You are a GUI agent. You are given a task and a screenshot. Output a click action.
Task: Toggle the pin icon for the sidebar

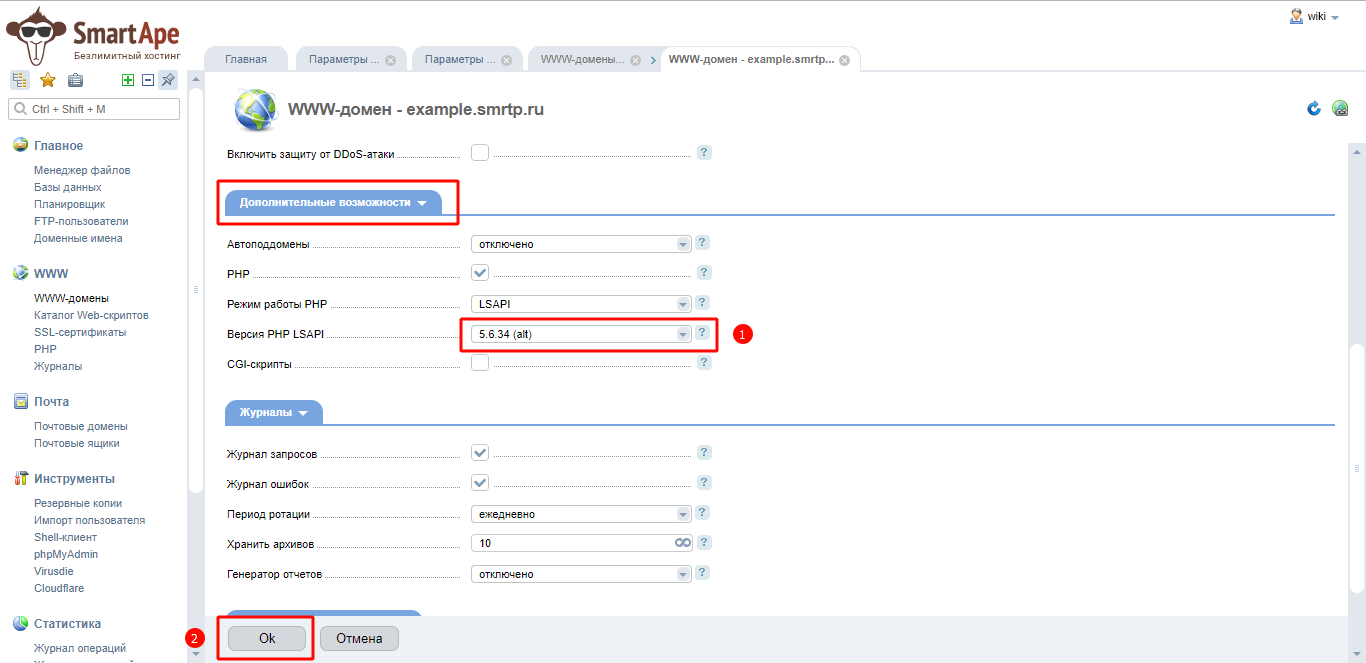click(168, 81)
